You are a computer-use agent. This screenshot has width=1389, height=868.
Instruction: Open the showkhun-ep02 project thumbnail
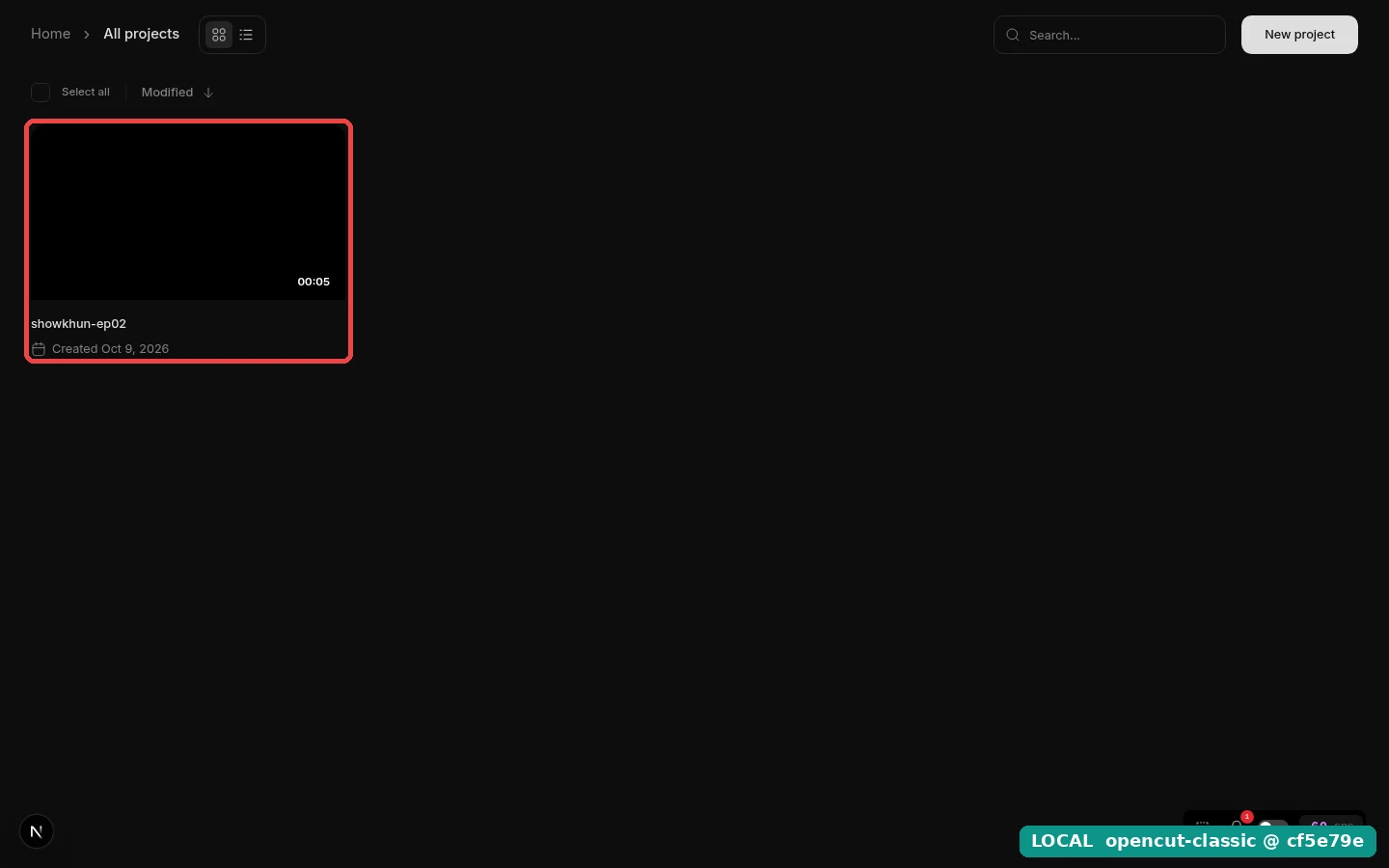click(x=188, y=212)
